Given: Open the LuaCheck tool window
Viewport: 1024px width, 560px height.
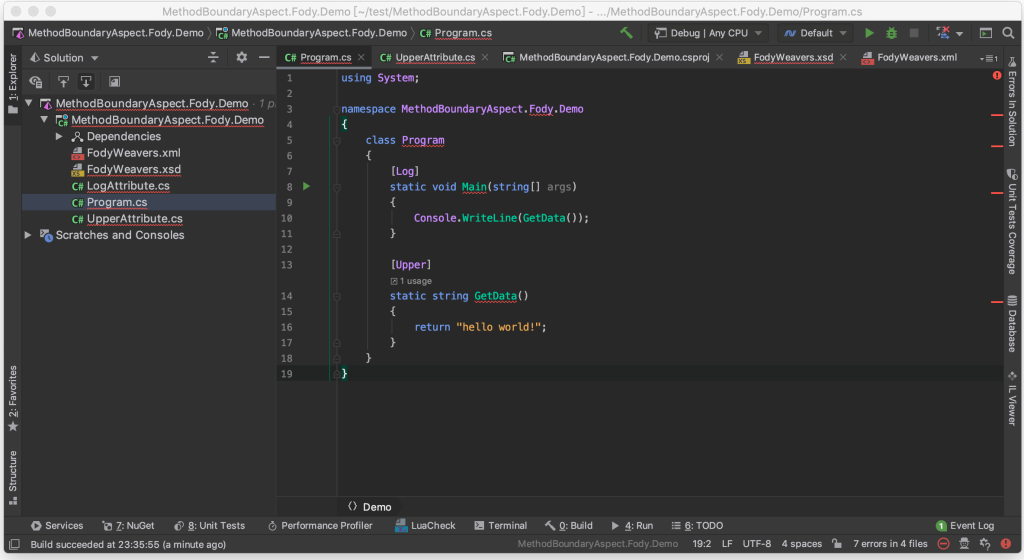Looking at the screenshot, I should 425,525.
